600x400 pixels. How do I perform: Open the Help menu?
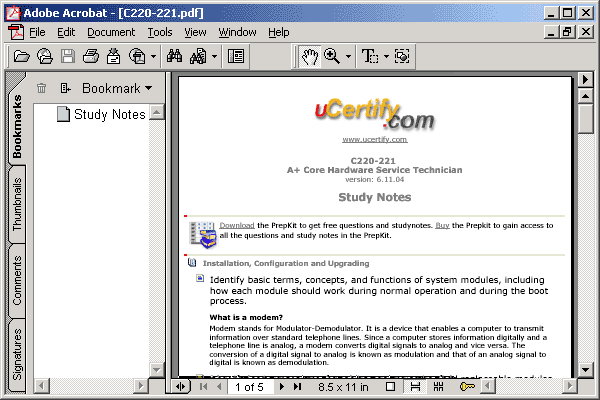[x=279, y=32]
